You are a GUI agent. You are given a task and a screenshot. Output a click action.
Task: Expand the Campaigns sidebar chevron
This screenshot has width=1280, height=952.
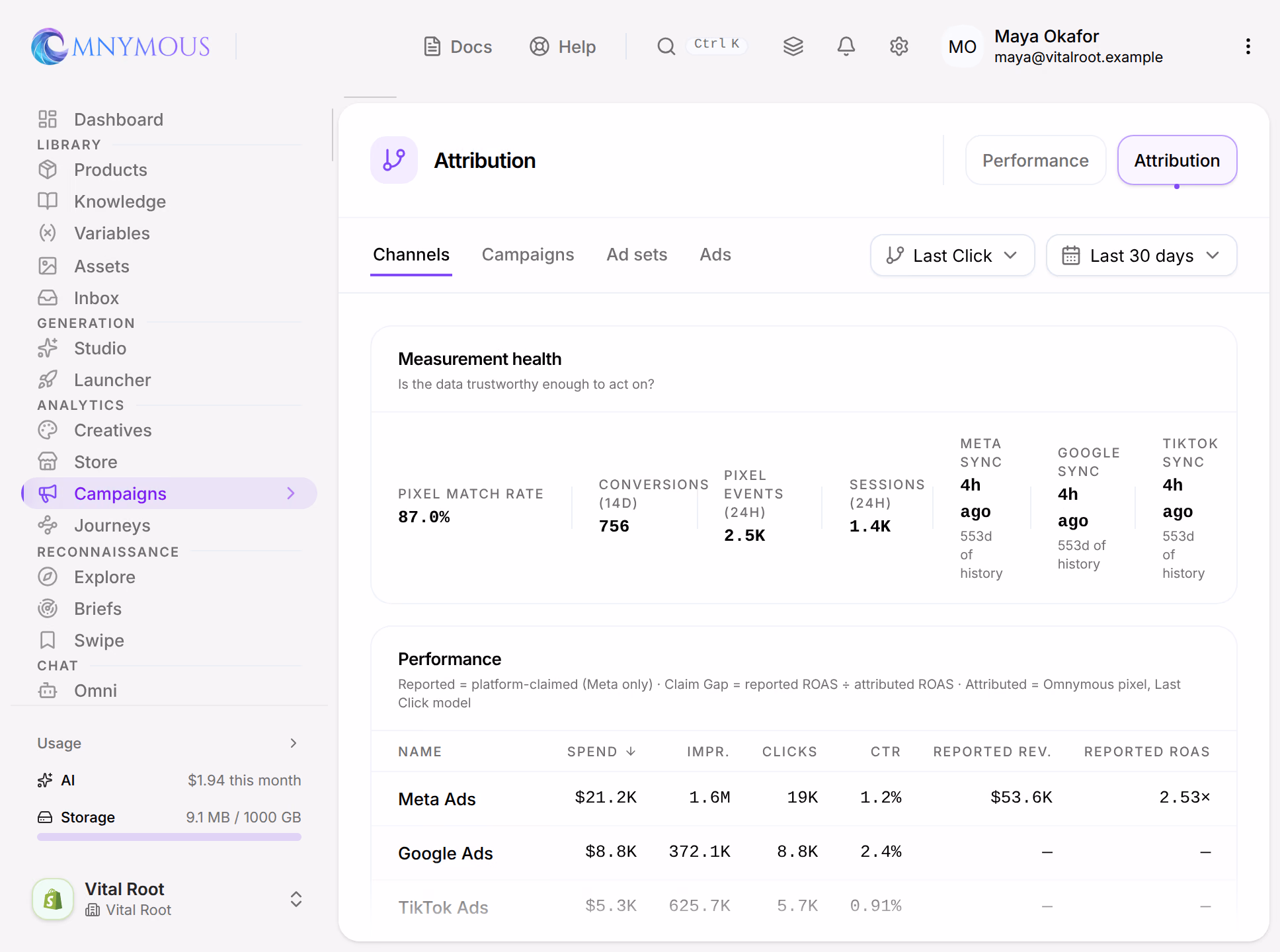click(x=291, y=493)
